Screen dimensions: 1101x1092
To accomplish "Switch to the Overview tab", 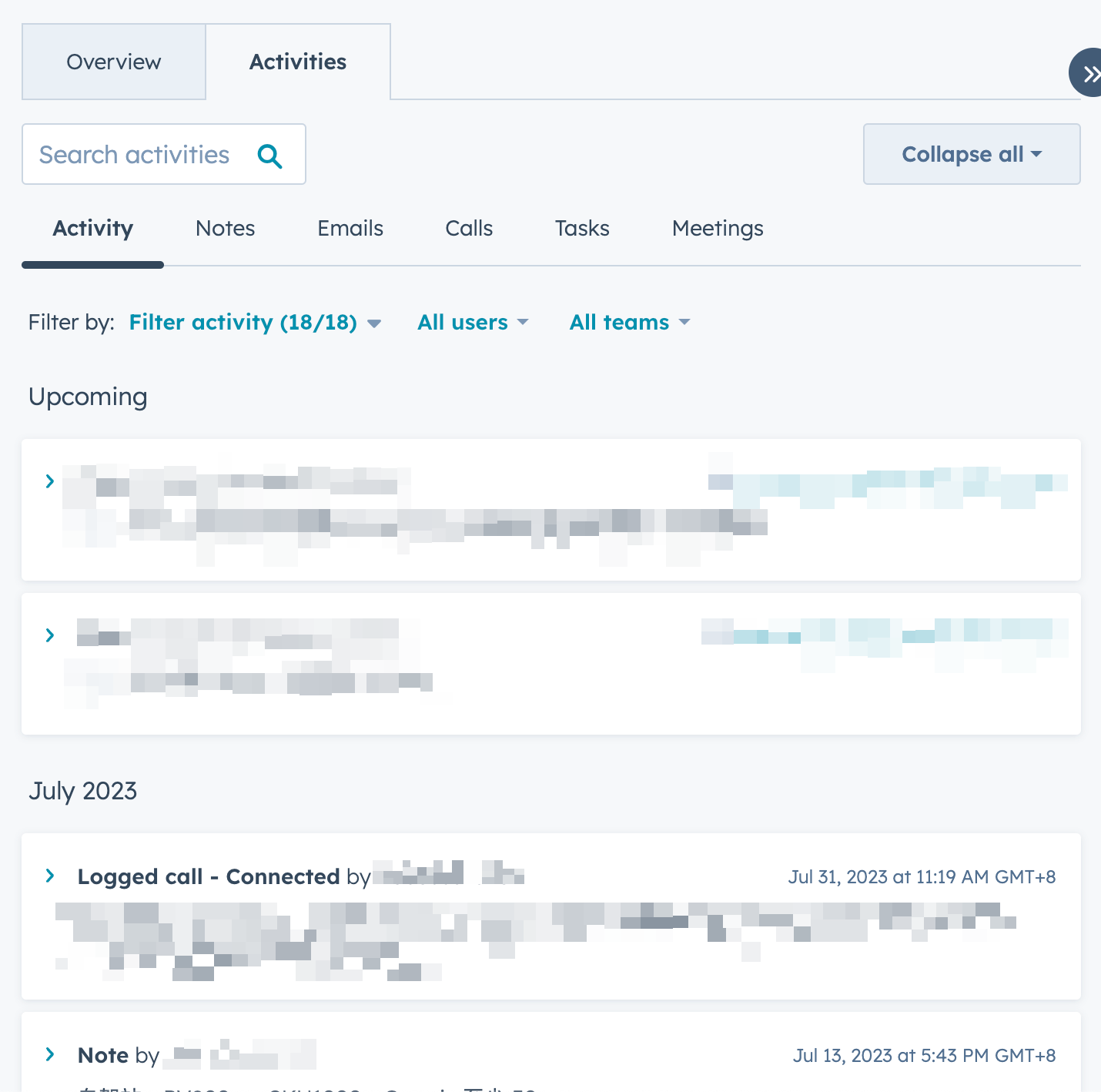I will [x=113, y=62].
